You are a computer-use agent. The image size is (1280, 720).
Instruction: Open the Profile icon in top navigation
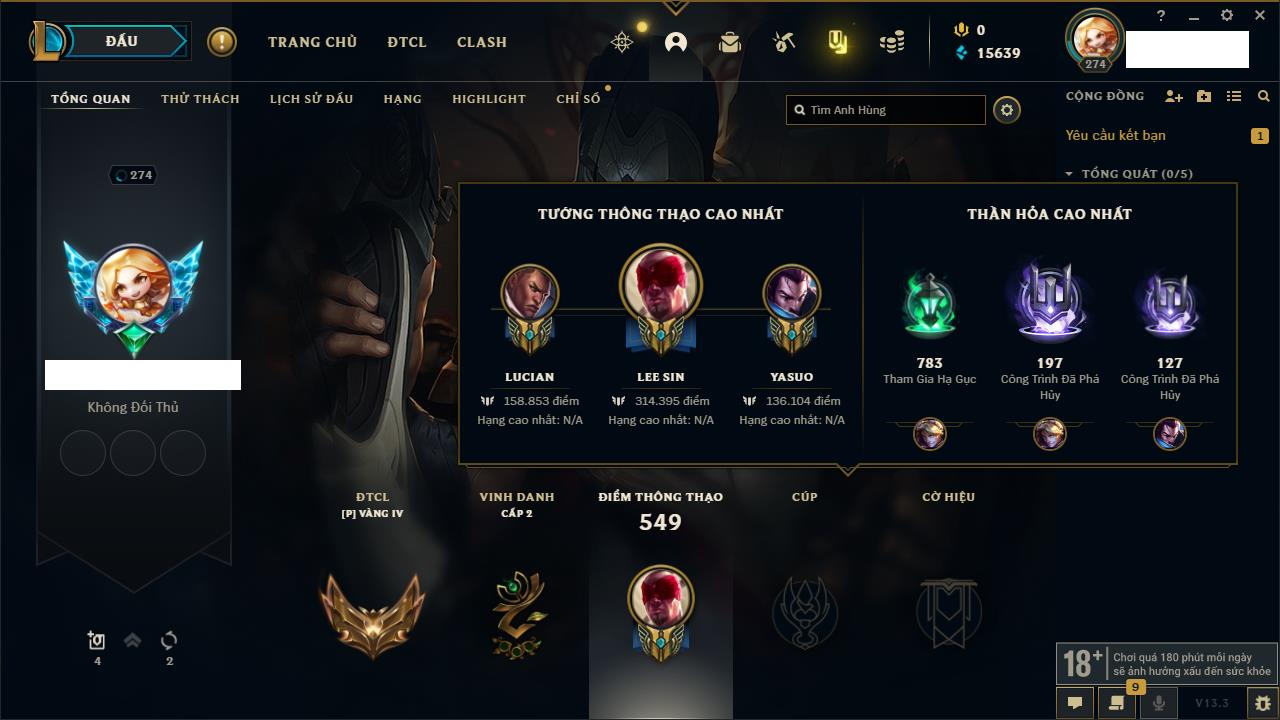(676, 42)
